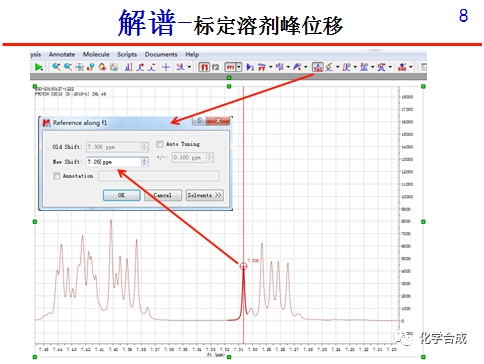Viewport: 484px width, 364px height.
Task: Click the 7.306 peak label text
Action: click(x=253, y=260)
